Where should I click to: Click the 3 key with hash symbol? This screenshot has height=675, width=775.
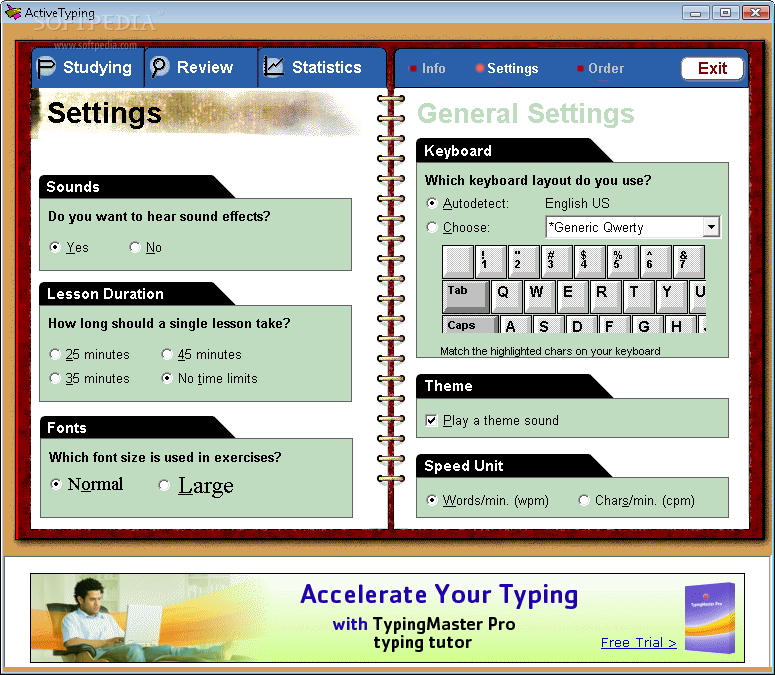point(557,261)
